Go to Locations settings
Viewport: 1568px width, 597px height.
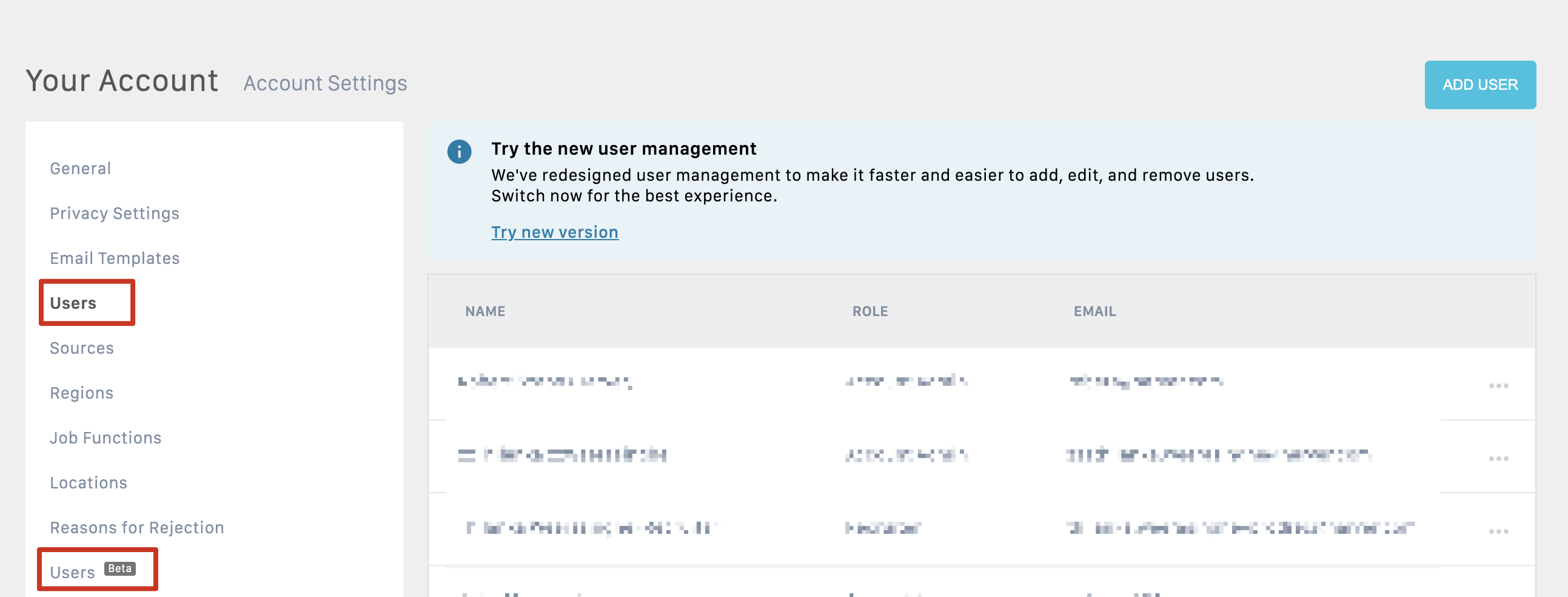[x=89, y=482]
